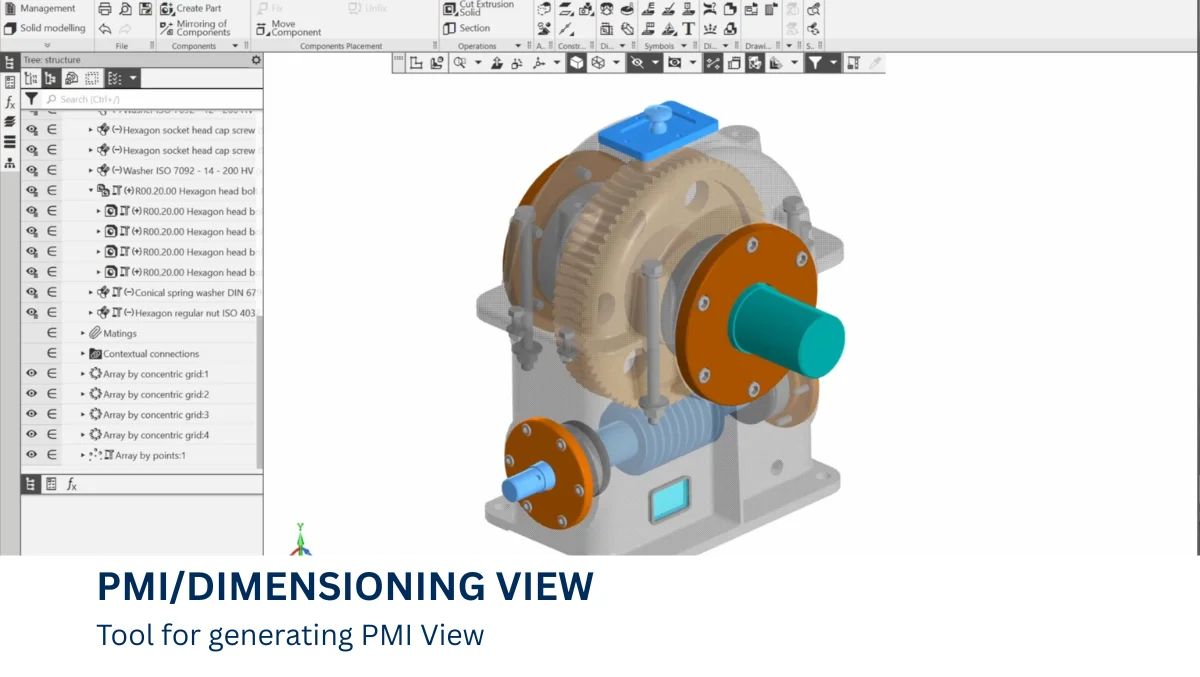
Task: Click the zoom magnifier icon in view toolbar
Action: pos(460,63)
